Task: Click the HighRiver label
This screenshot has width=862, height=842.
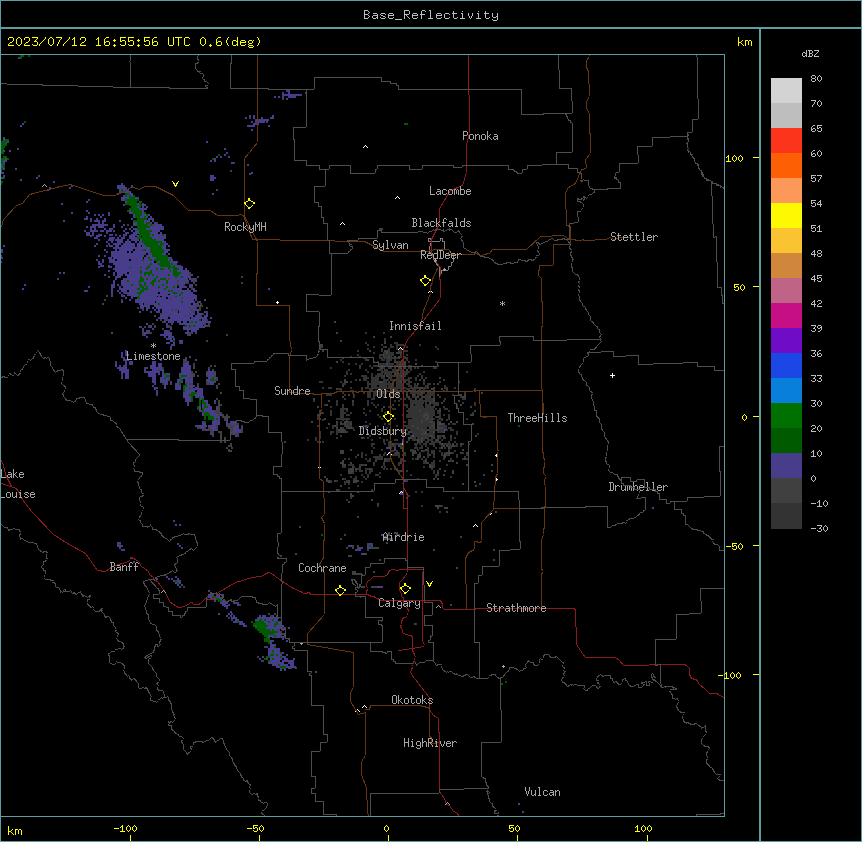Action: (x=430, y=743)
